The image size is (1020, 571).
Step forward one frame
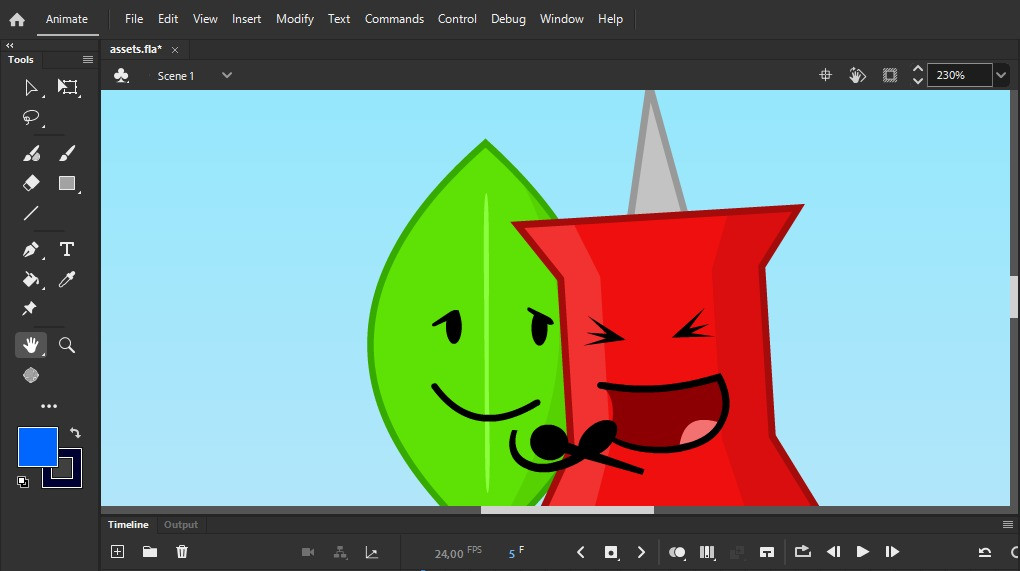tap(892, 551)
